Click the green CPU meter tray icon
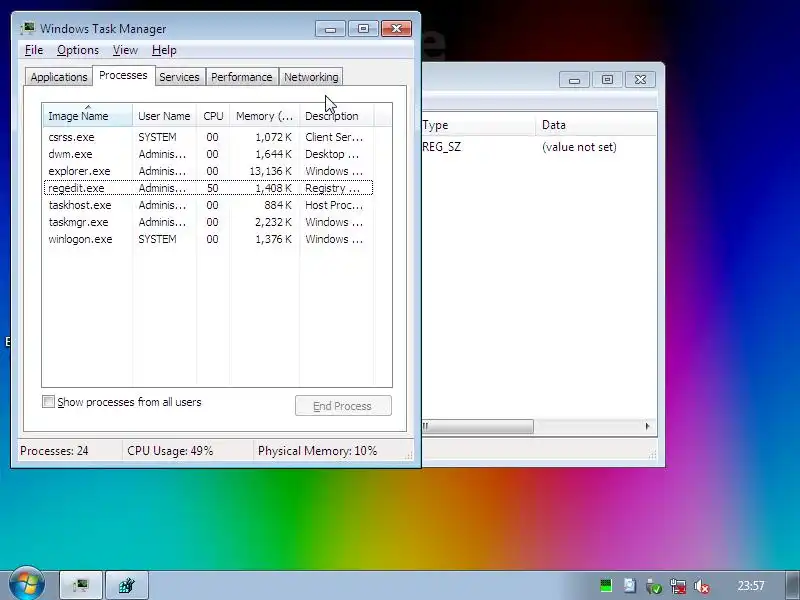 tap(606, 585)
